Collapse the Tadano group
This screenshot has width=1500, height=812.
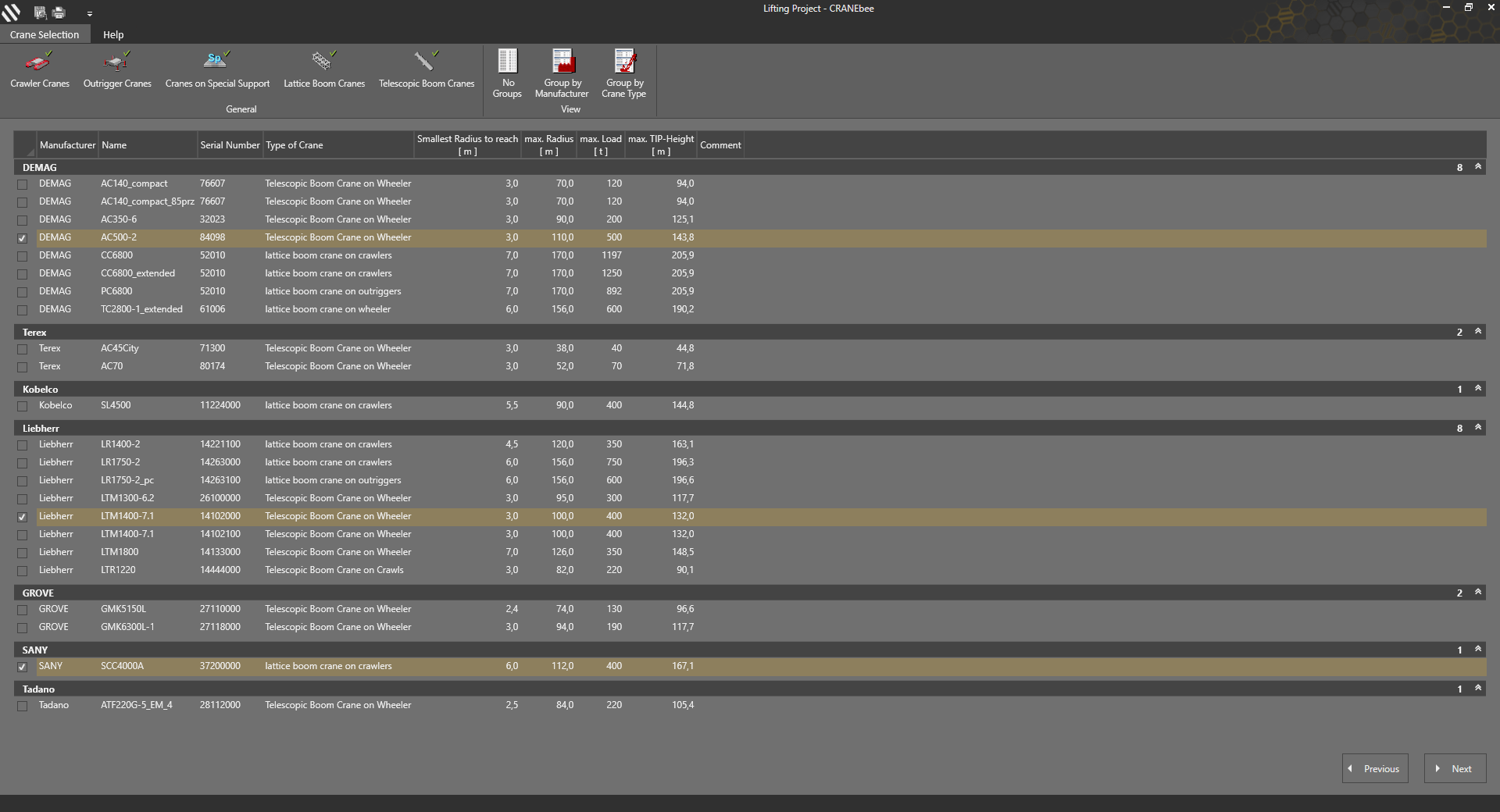point(1477,689)
